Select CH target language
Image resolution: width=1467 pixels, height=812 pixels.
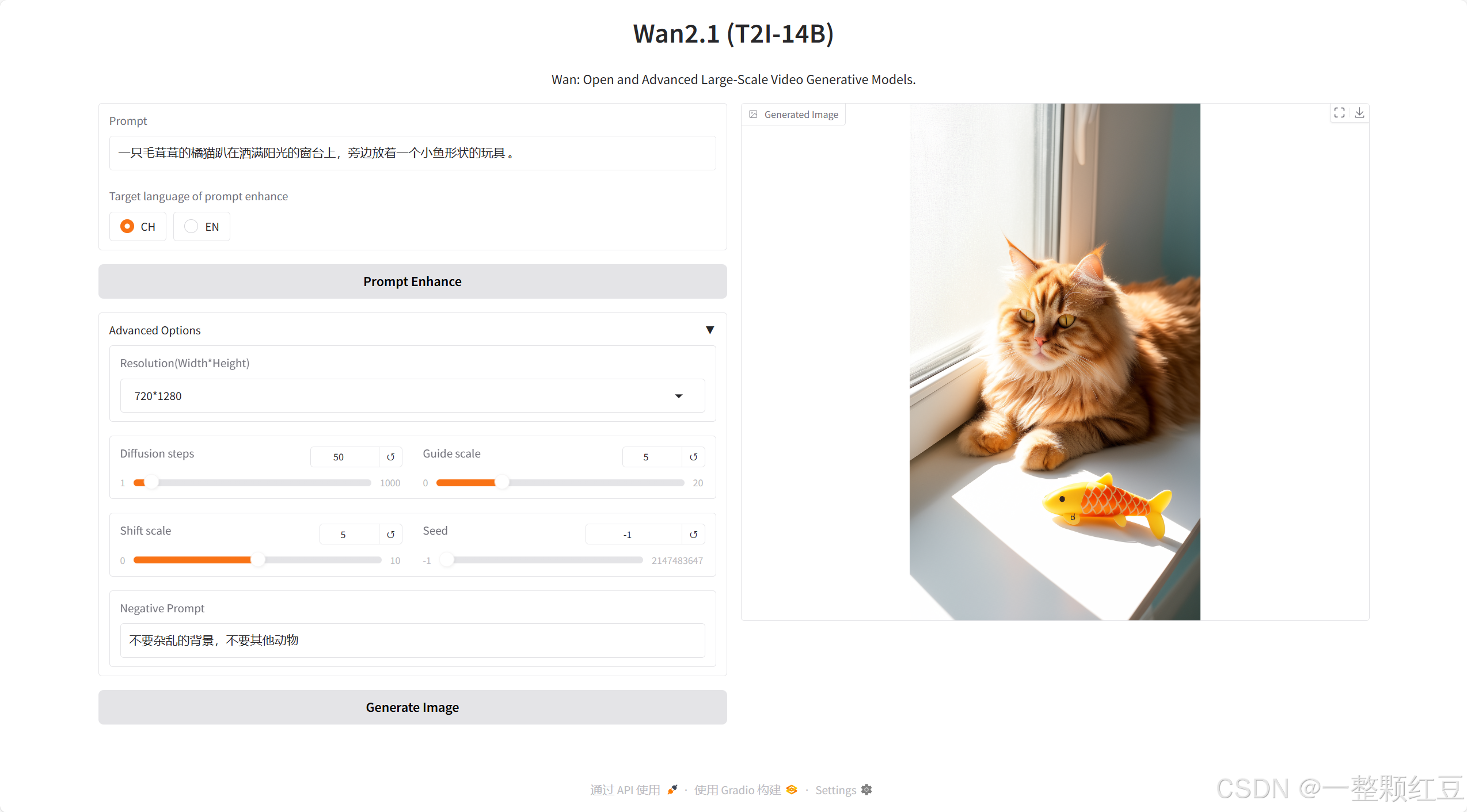[x=138, y=227]
